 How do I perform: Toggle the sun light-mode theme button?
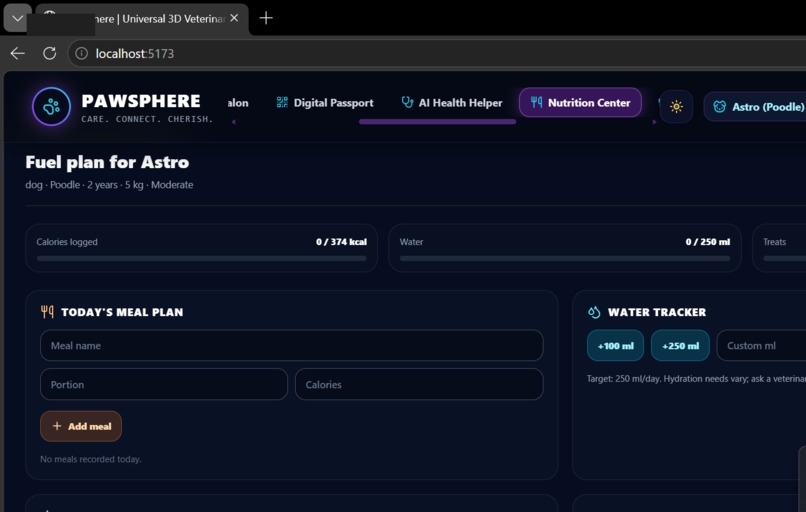coord(676,107)
